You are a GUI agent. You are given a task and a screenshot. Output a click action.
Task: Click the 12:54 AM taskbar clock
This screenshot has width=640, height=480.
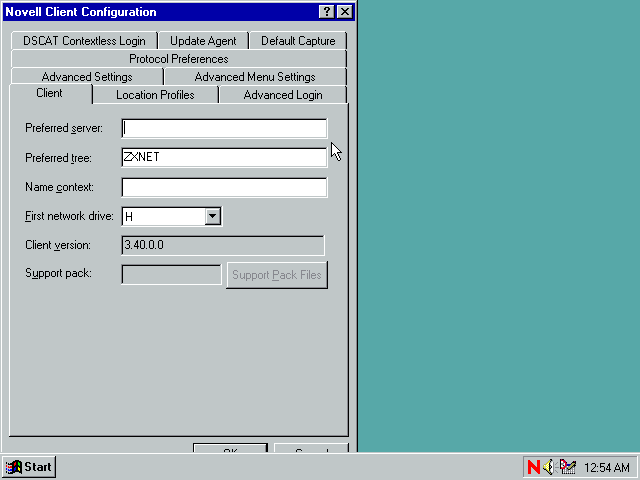click(607, 467)
